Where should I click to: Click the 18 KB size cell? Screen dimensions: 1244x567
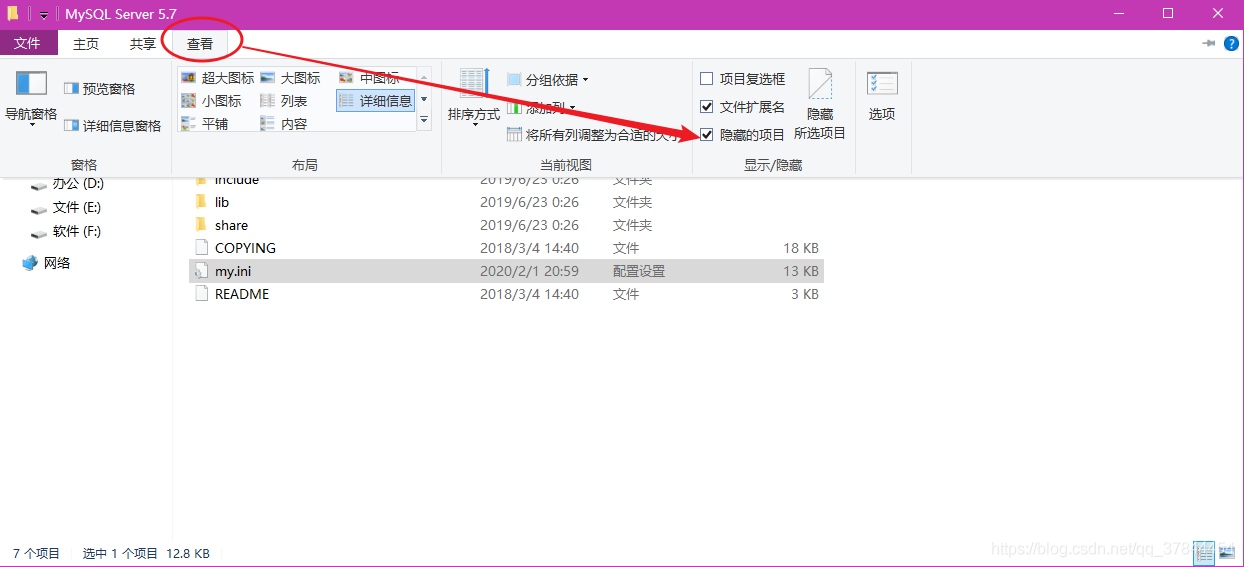(x=801, y=248)
